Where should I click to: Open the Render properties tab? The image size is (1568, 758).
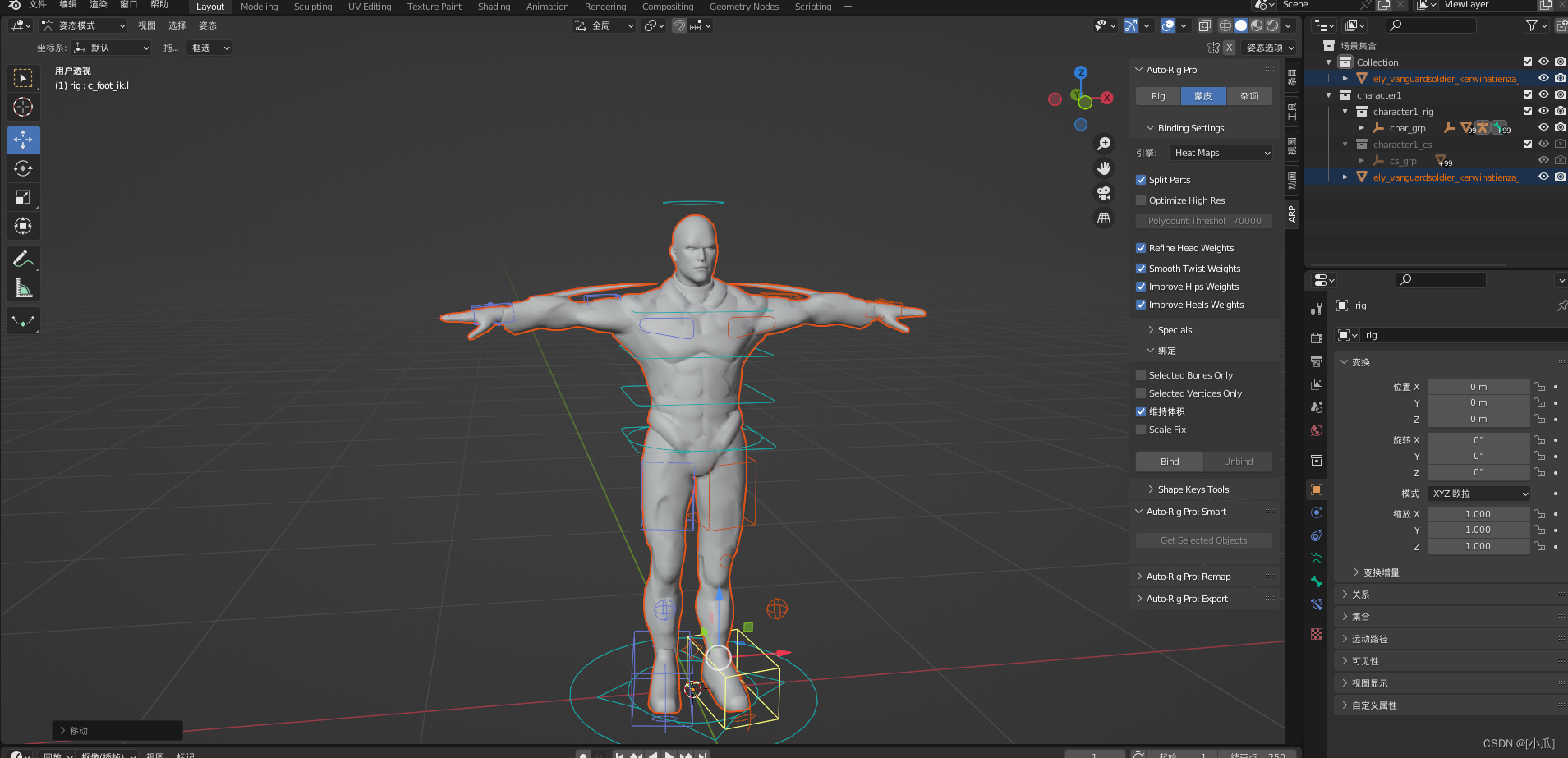[x=1317, y=338]
